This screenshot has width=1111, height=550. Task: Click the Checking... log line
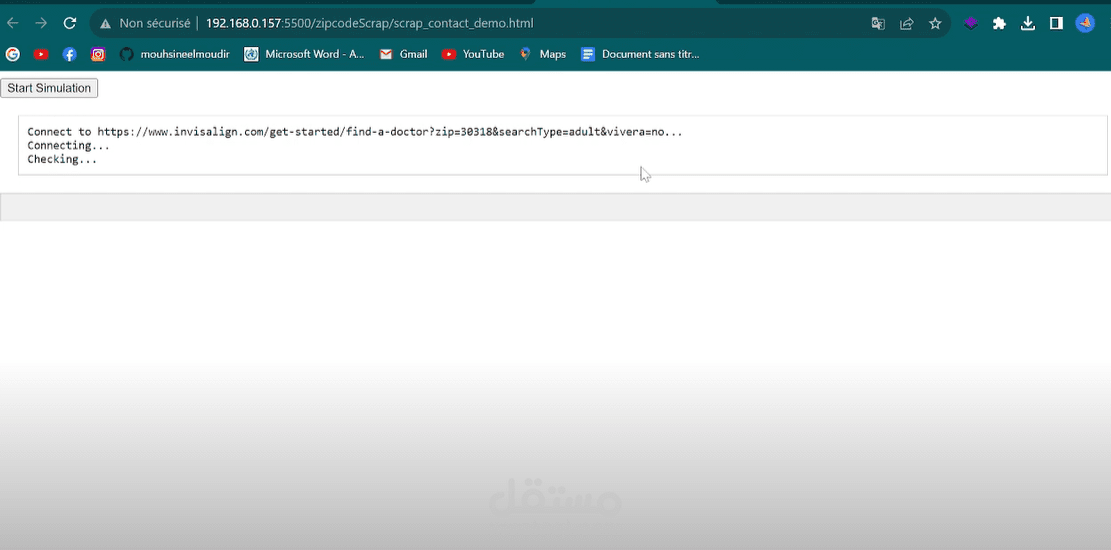coord(62,159)
